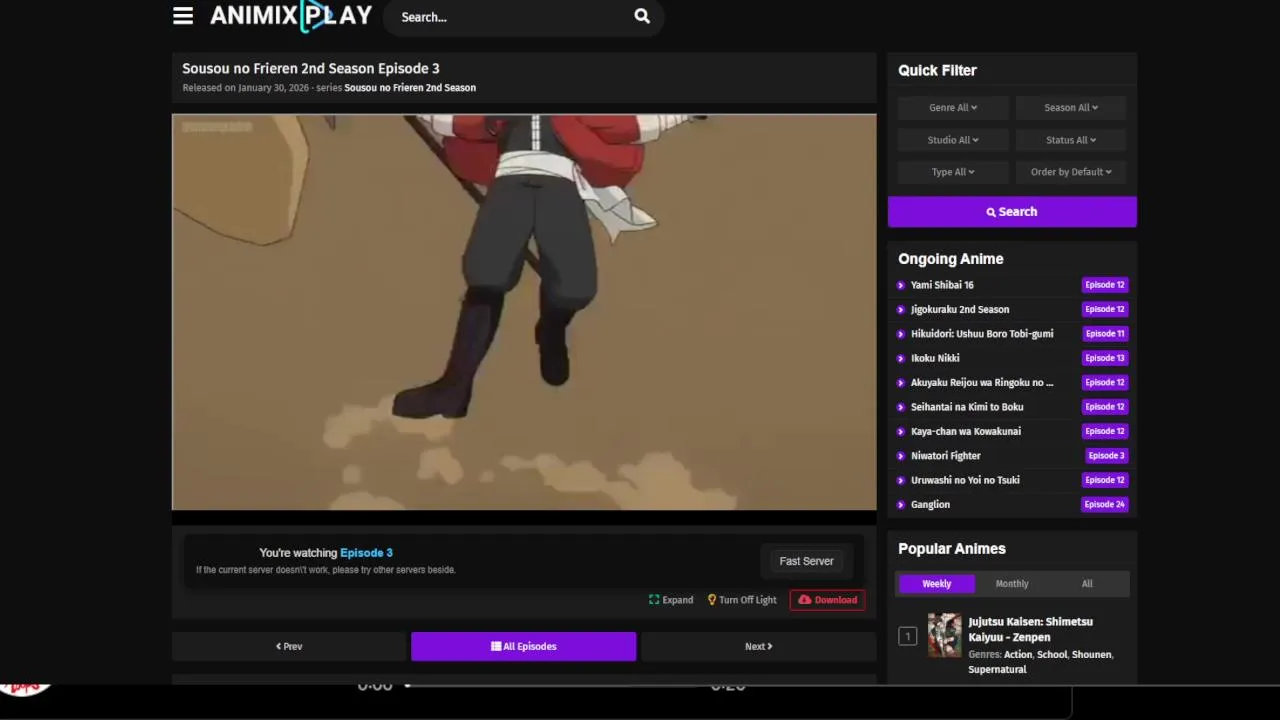This screenshot has width=1280, height=720.
Task: Click the School genre link
Action: [1052, 655]
